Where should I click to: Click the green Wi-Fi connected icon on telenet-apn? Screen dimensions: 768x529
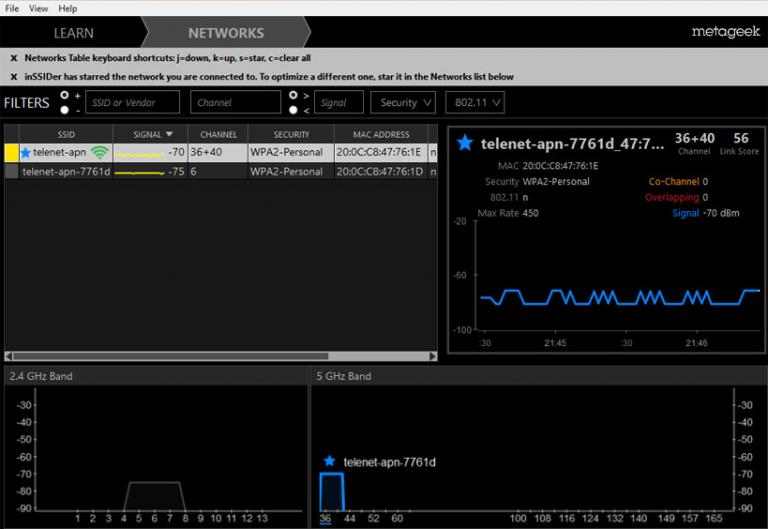(99, 153)
